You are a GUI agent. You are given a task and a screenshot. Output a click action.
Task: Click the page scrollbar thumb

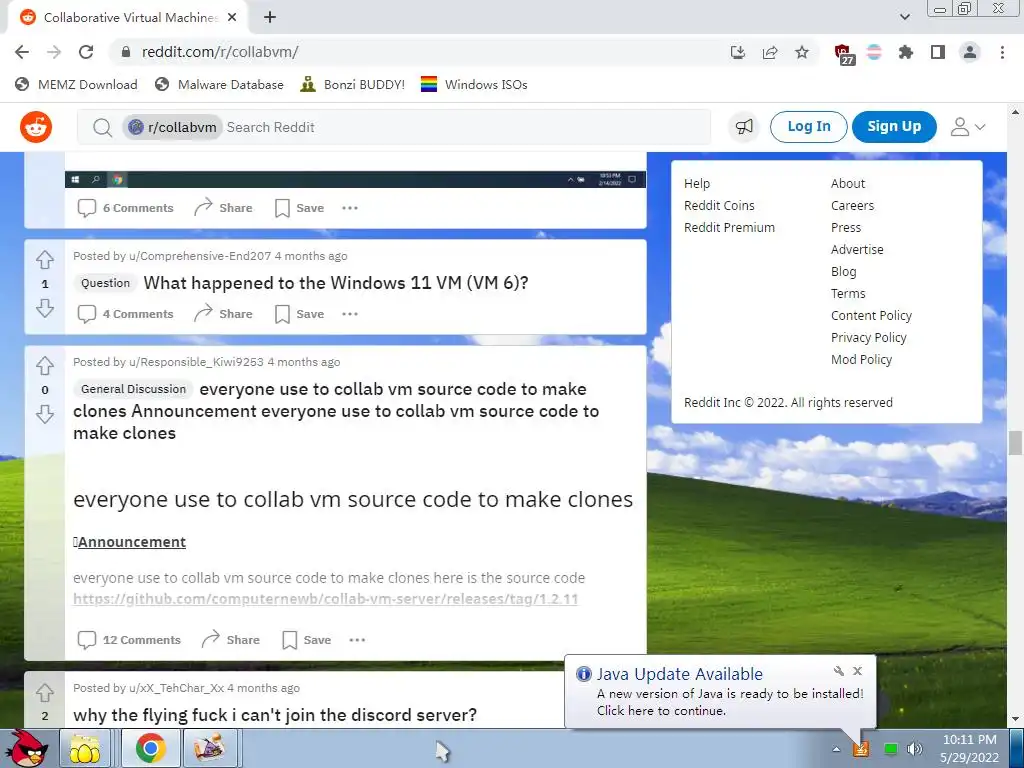click(x=1015, y=443)
